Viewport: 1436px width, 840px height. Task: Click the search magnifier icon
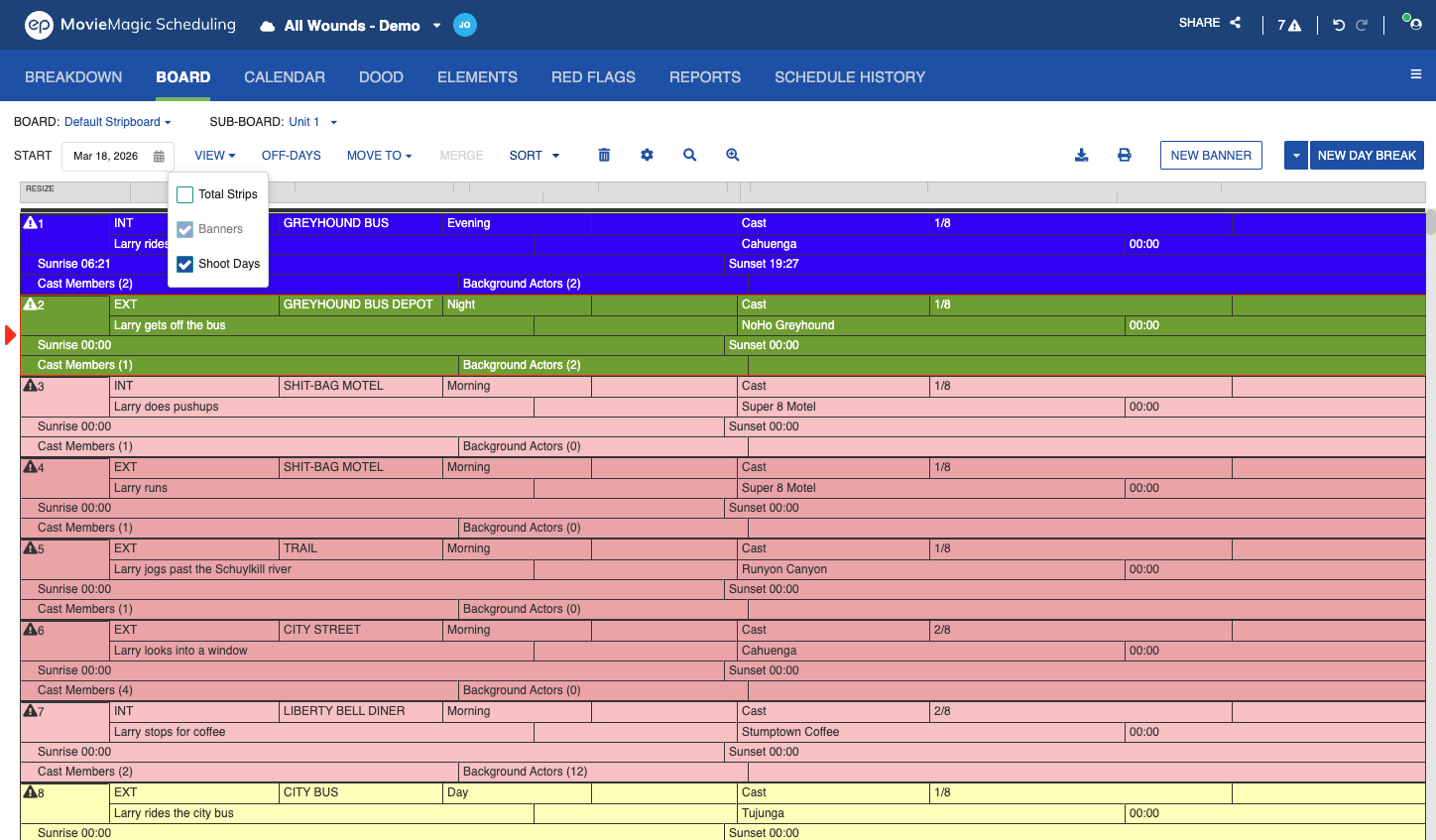click(x=689, y=155)
